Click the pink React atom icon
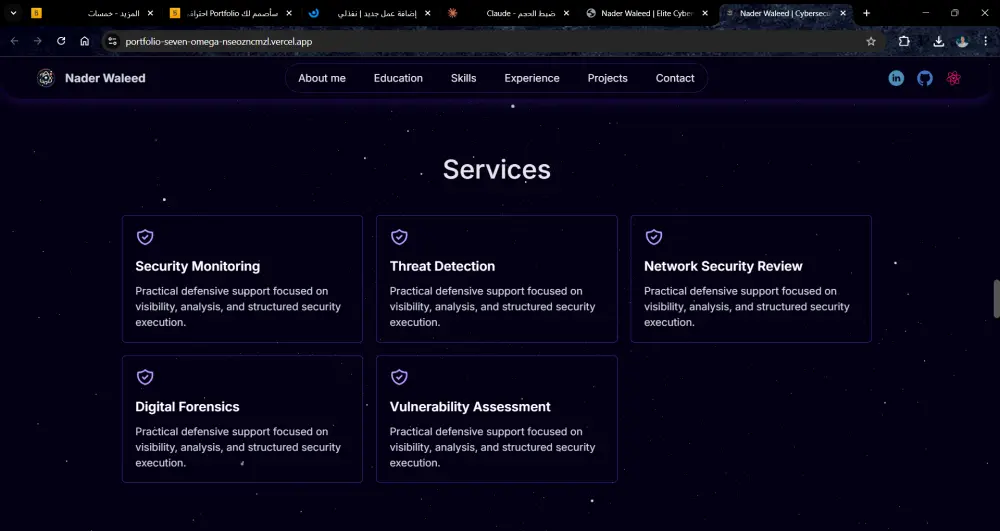 pyautogui.click(x=953, y=78)
